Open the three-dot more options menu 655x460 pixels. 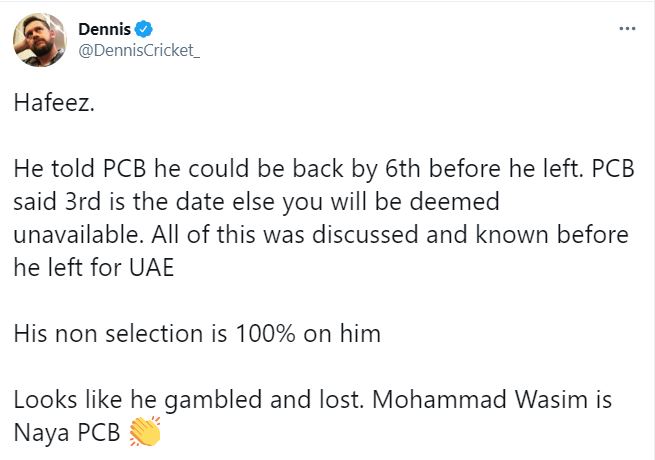pyautogui.click(x=627, y=28)
